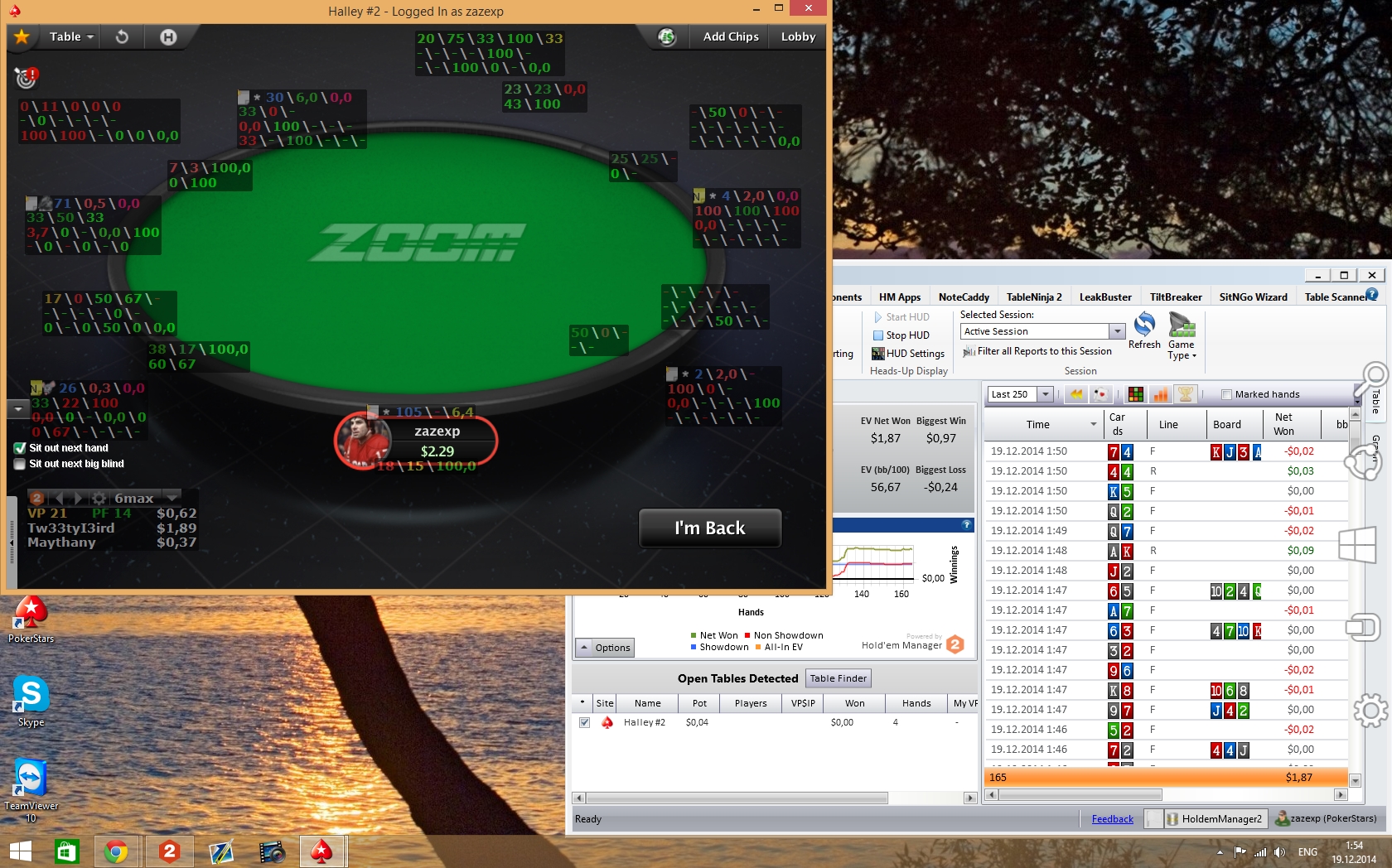Click the Time column sort arrow
The width and height of the screenshot is (1392, 868).
point(1094,424)
